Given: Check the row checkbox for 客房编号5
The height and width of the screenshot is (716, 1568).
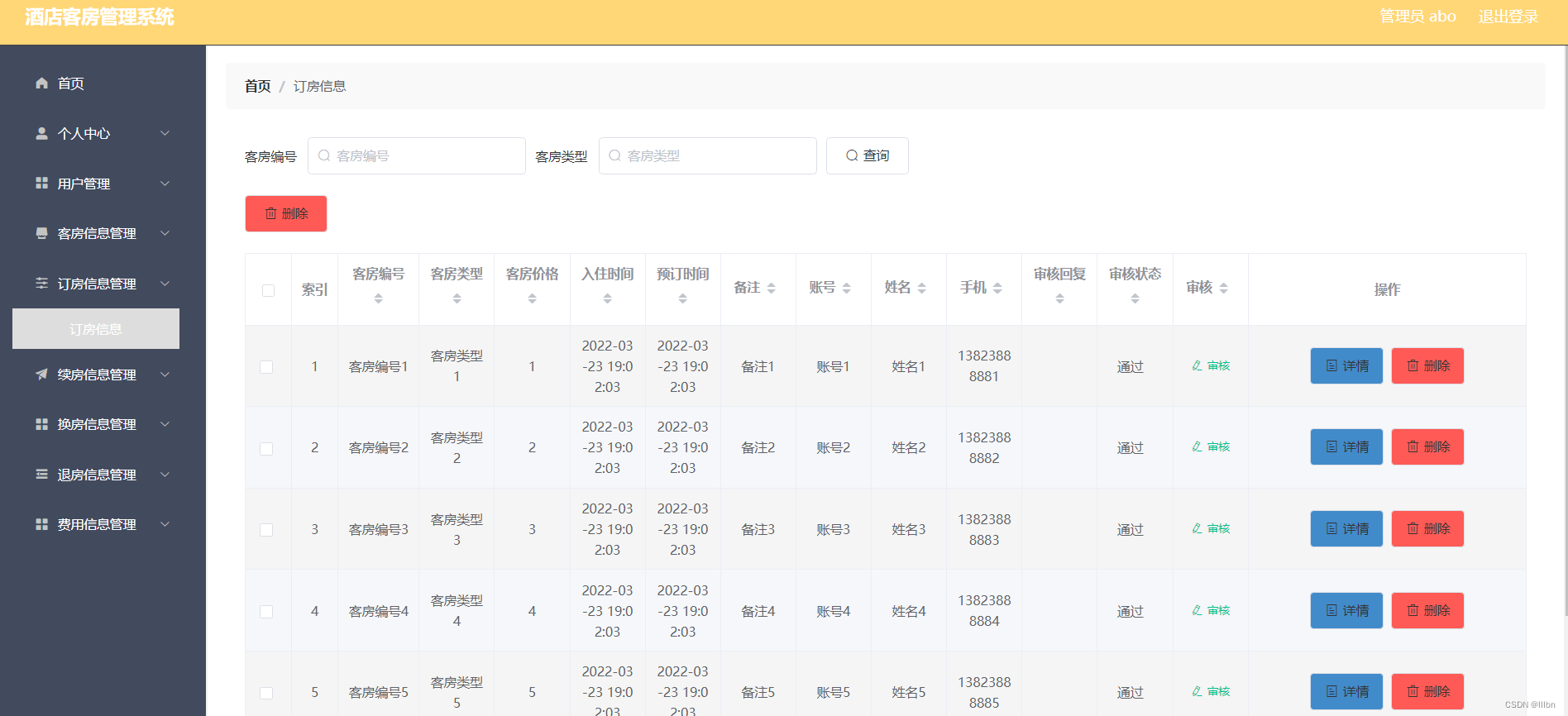Looking at the screenshot, I should [266, 693].
